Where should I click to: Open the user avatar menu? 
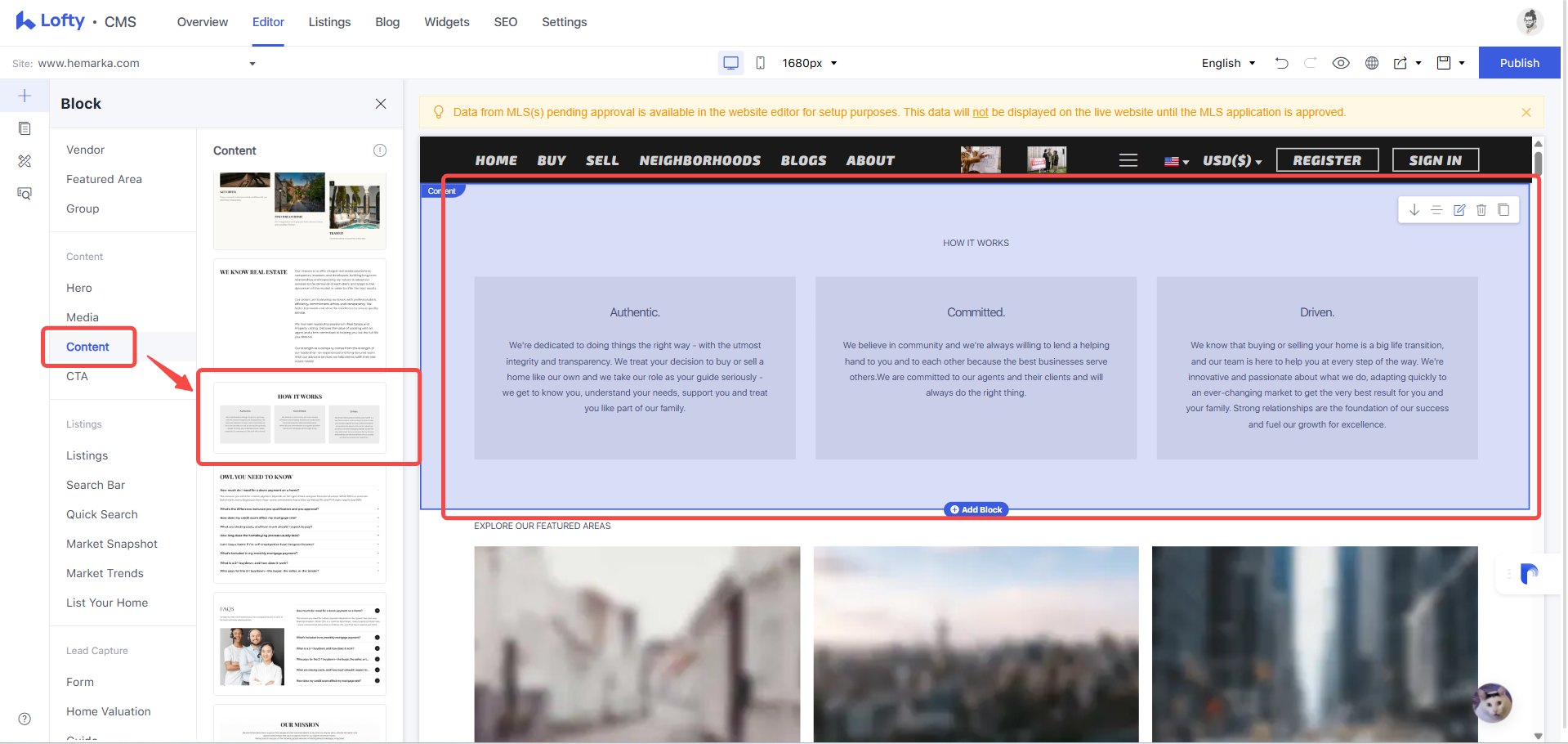pyautogui.click(x=1530, y=21)
